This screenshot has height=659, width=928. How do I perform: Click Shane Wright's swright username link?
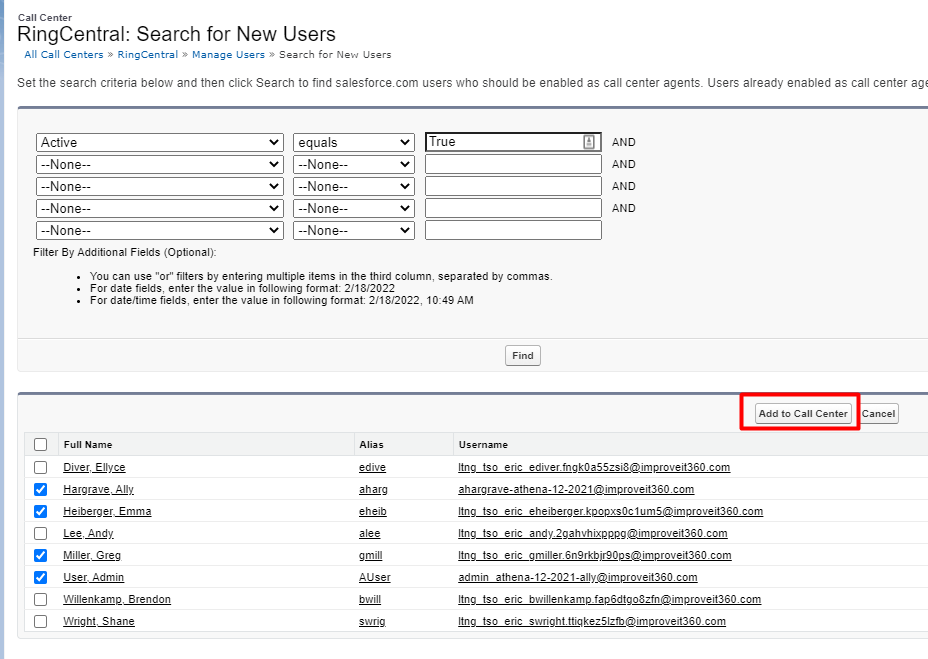(x=592, y=621)
